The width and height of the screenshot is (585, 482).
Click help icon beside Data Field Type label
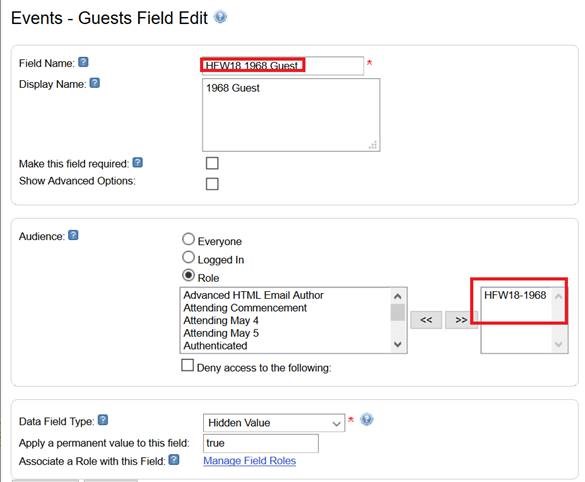pyautogui.click(x=103, y=420)
